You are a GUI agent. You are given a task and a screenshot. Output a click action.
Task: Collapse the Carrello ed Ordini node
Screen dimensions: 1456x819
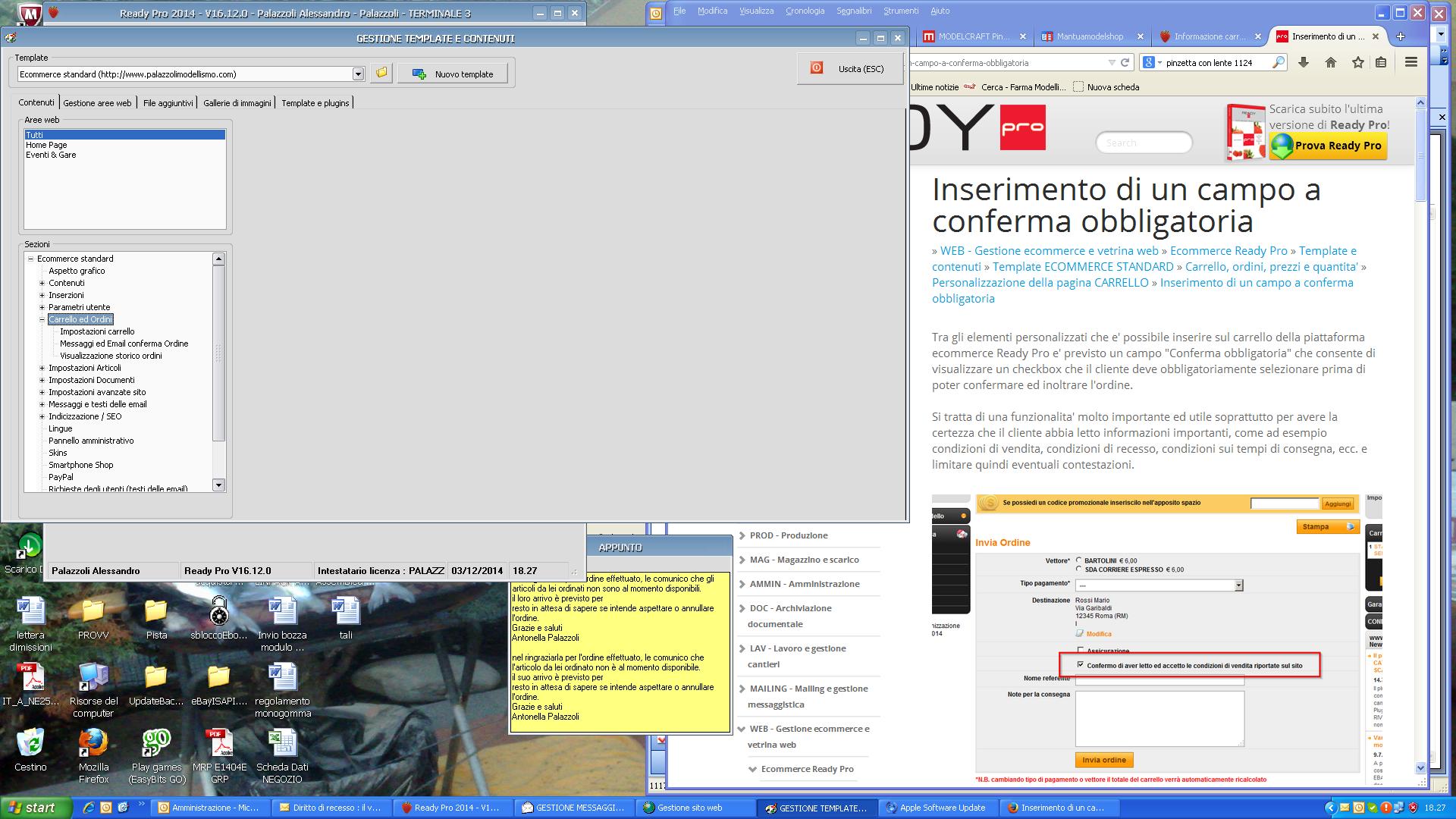pyautogui.click(x=42, y=319)
